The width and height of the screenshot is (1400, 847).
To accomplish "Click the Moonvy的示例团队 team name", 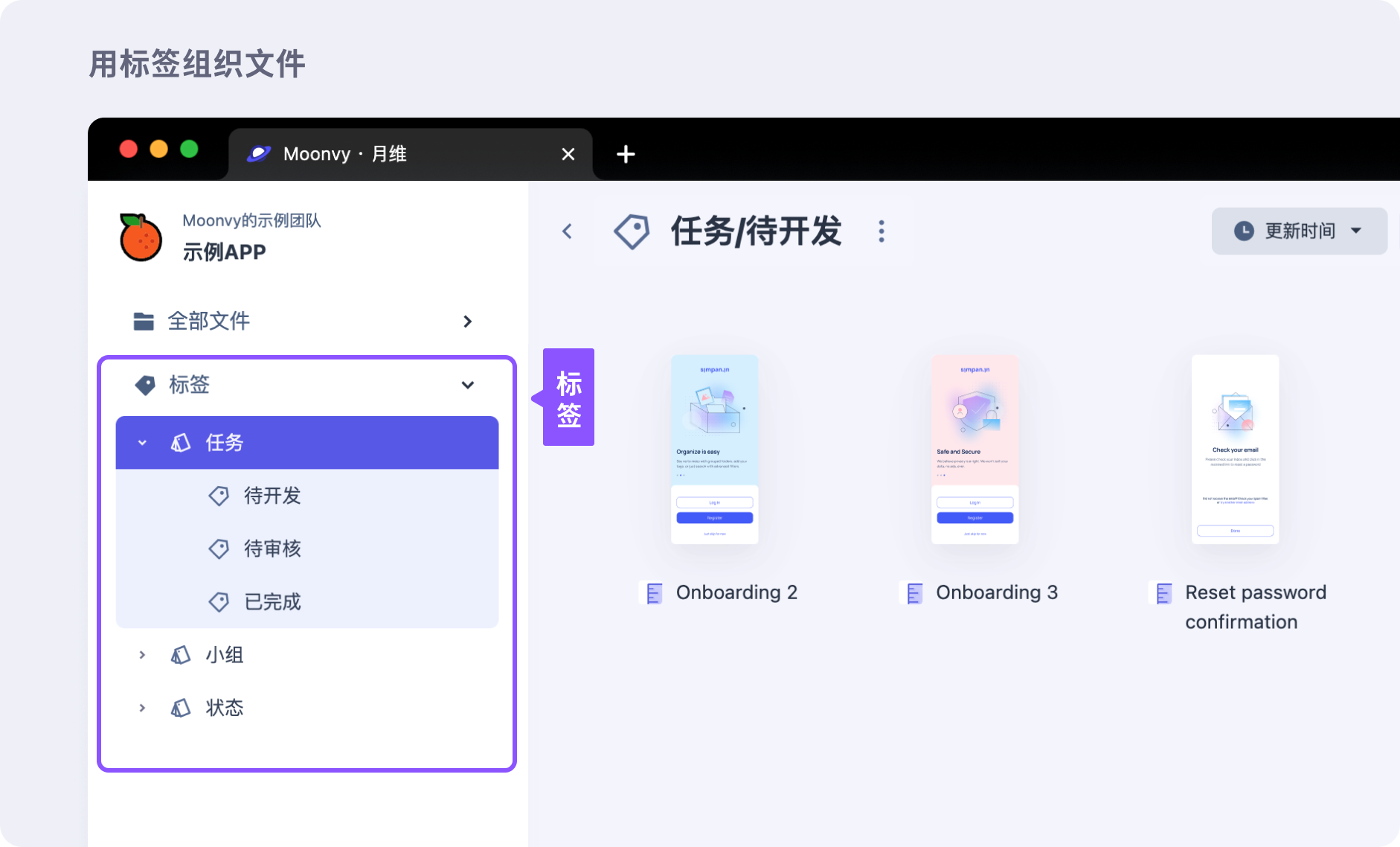I will coord(251,221).
